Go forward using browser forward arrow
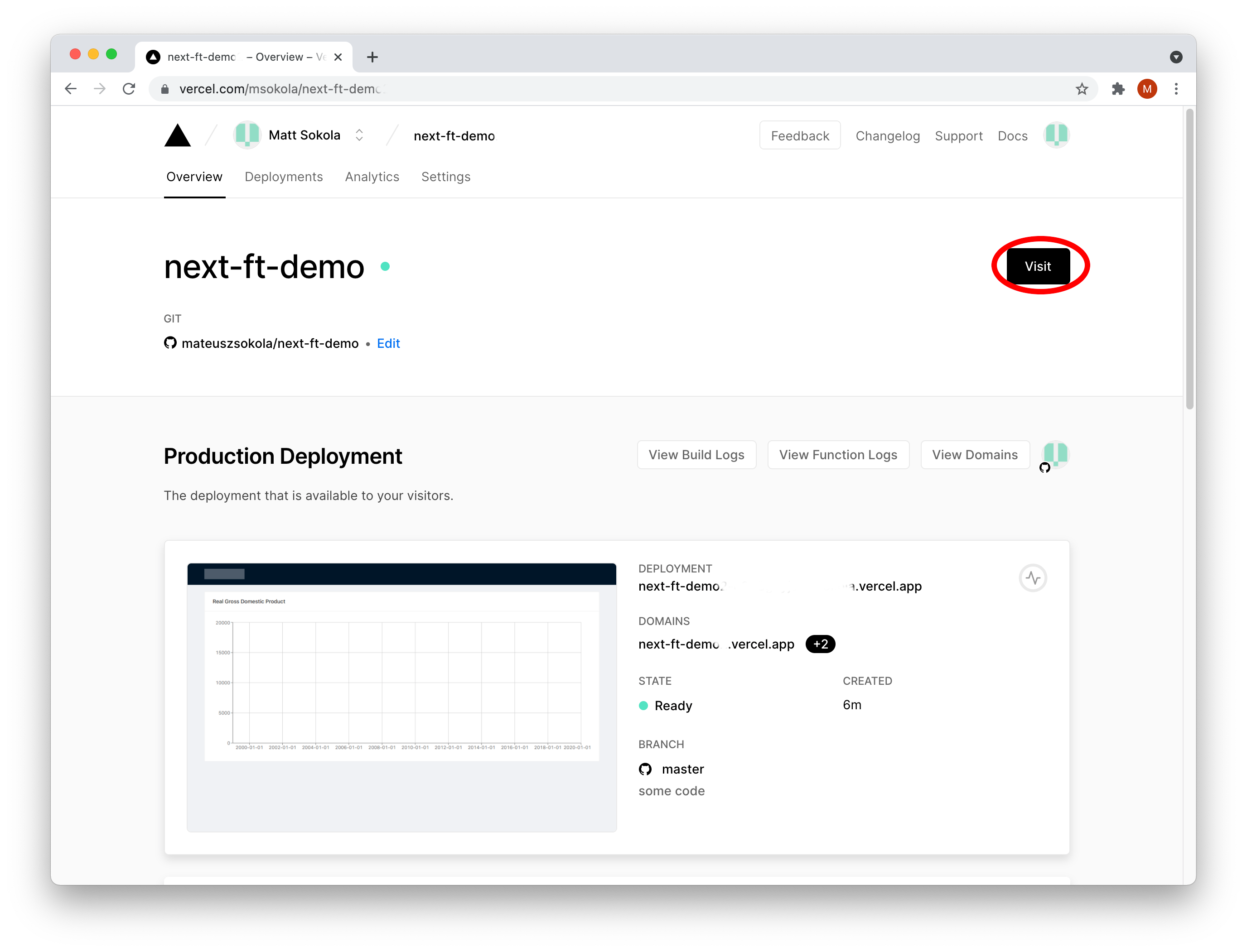 (100, 88)
